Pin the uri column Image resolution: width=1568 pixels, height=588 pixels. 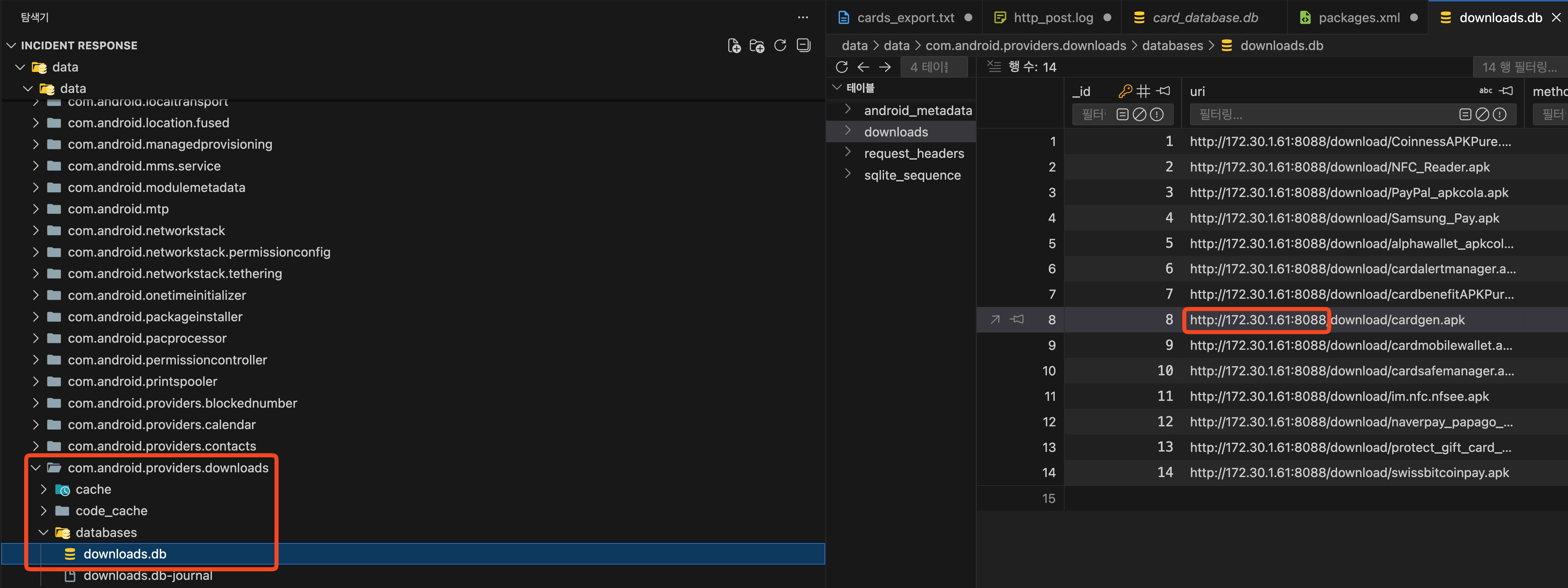[1506, 91]
